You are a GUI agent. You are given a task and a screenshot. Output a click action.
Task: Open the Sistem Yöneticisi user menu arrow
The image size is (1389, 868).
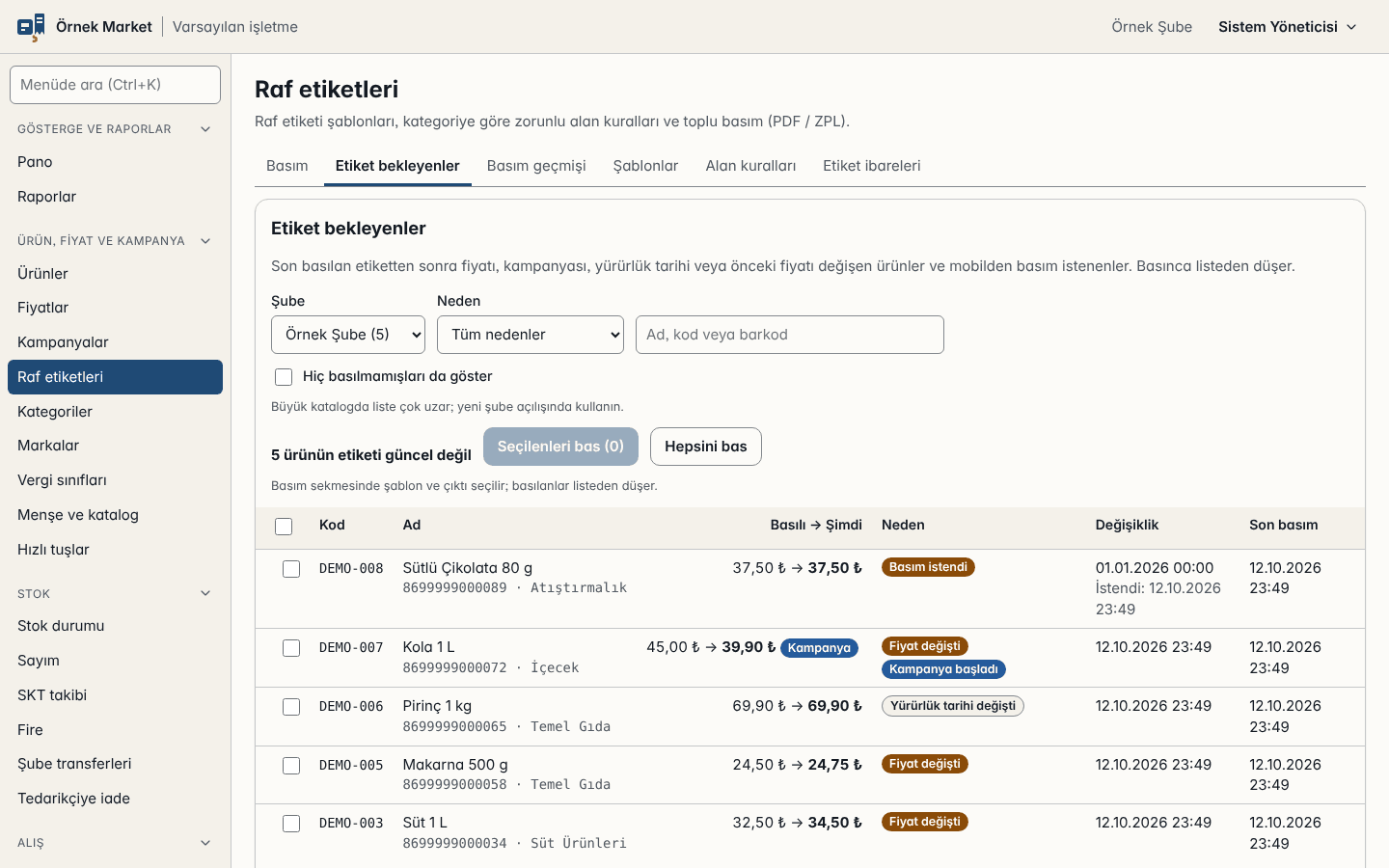[1351, 27]
